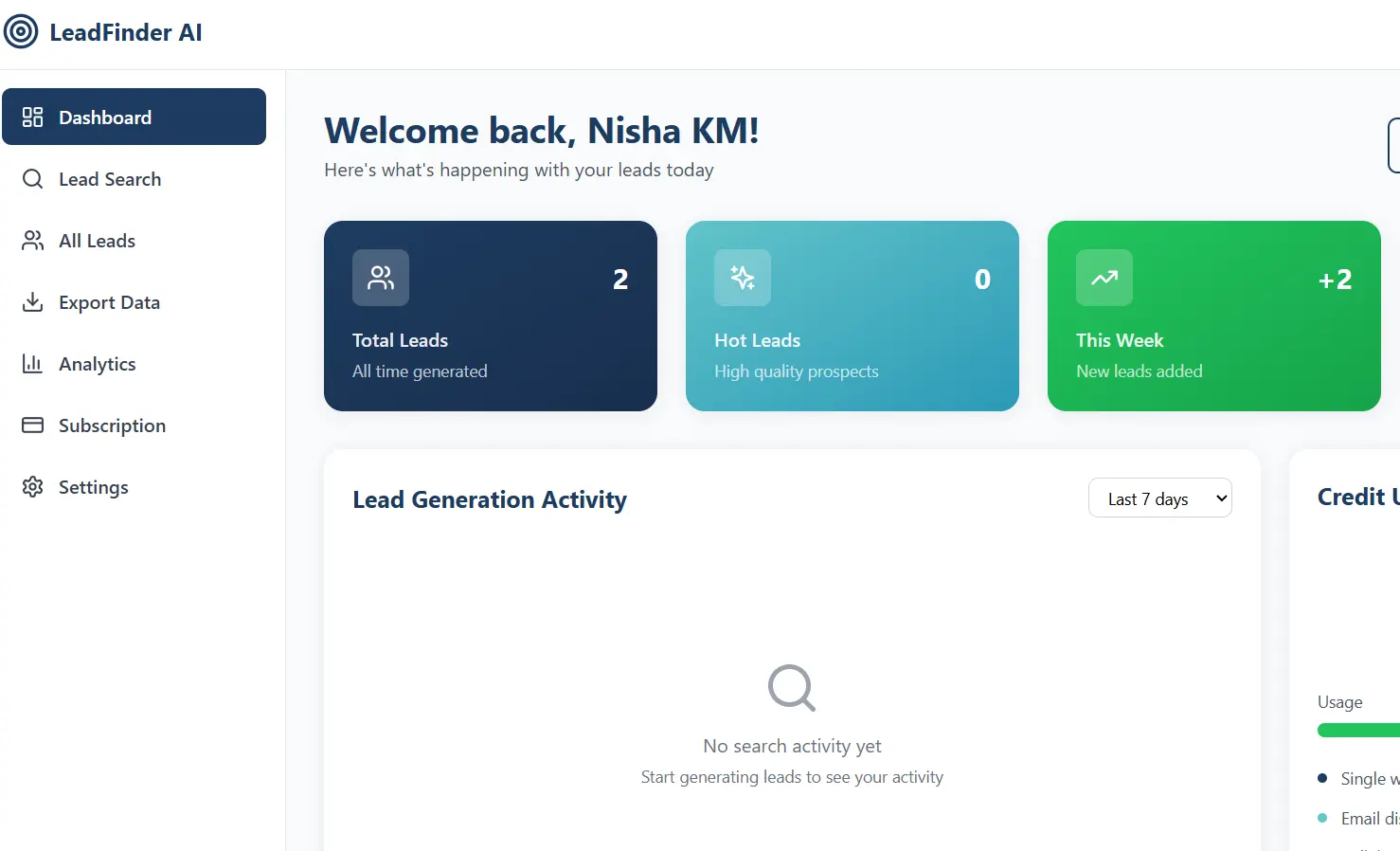Screen dimensions: 1400x851
Task: Open the Last 7 days dropdown
Action: coord(1159,498)
